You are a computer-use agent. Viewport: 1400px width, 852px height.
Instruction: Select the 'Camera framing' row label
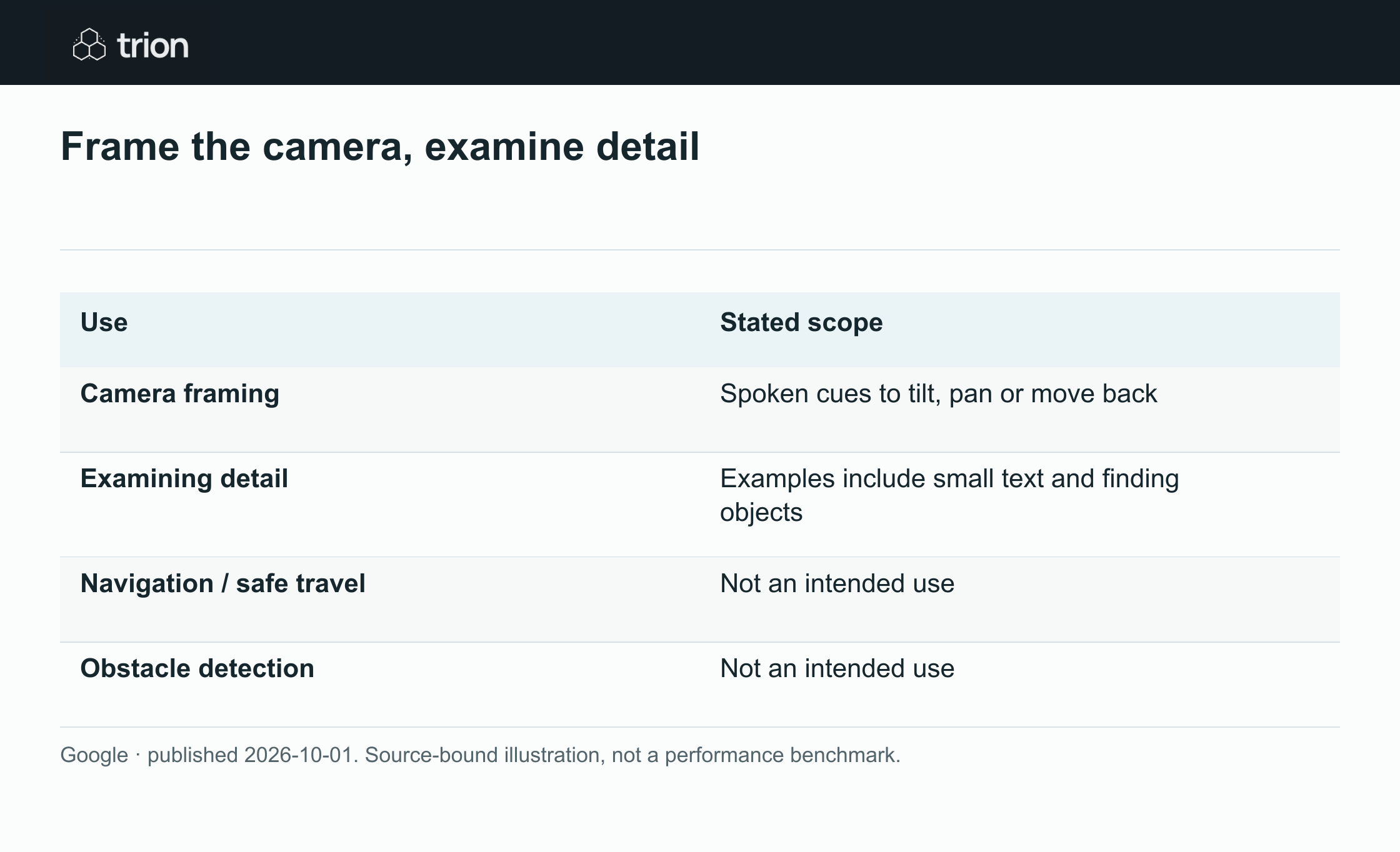tap(180, 394)
